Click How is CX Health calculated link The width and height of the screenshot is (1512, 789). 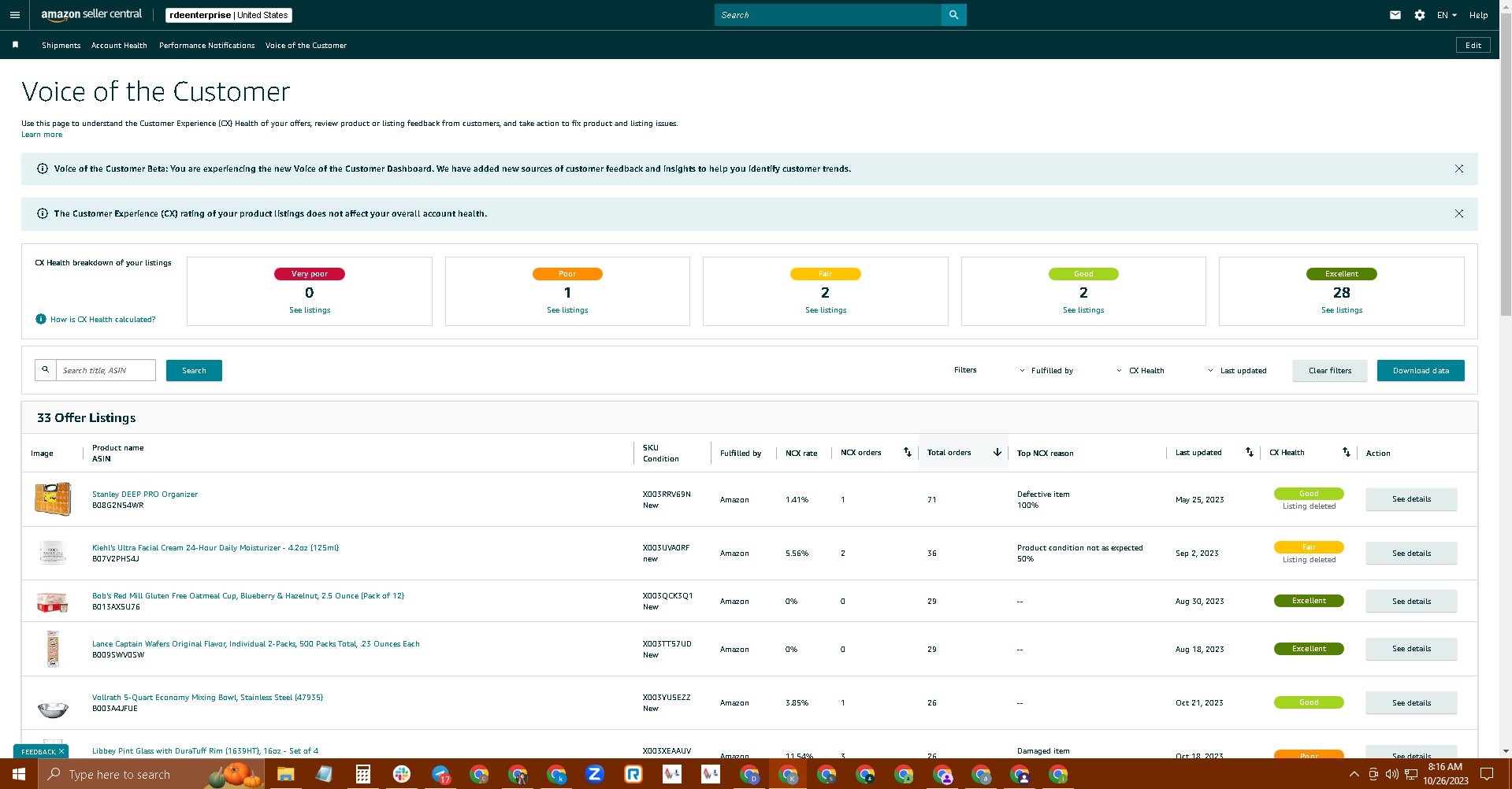[102, 319]
